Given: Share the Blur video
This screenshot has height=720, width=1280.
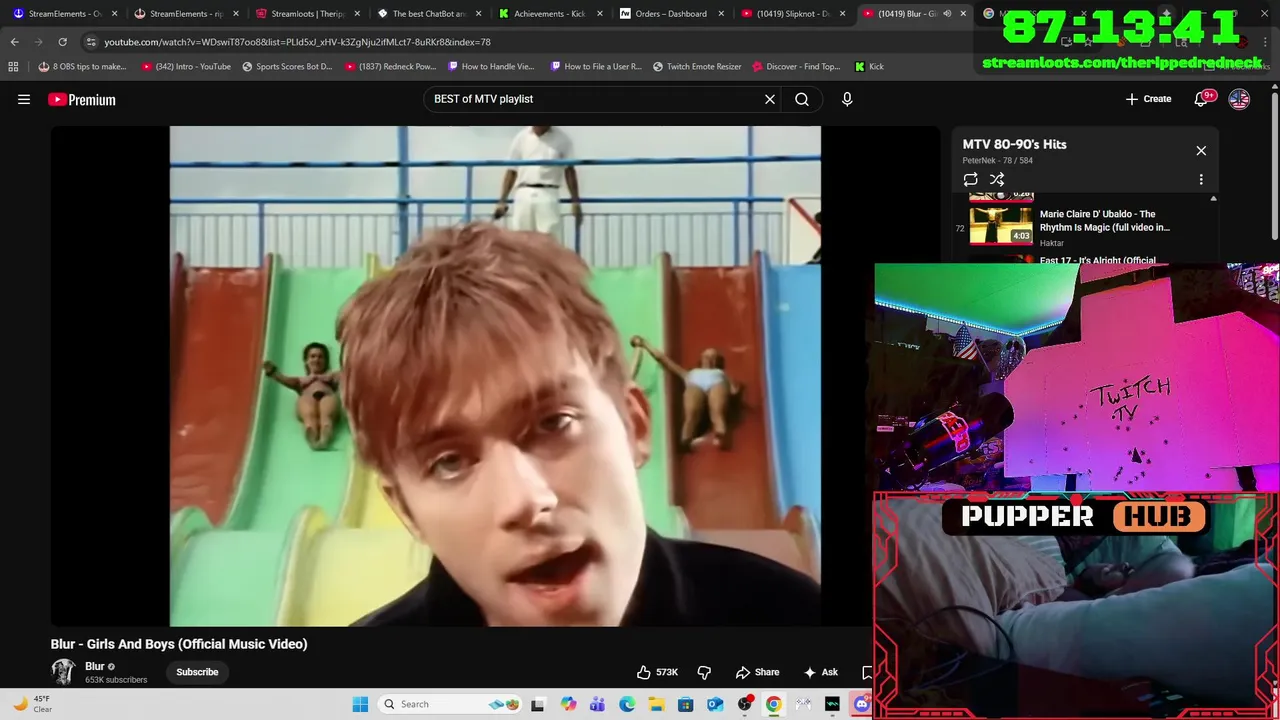Looking at the screenshot, I should [x=757, y=672].
